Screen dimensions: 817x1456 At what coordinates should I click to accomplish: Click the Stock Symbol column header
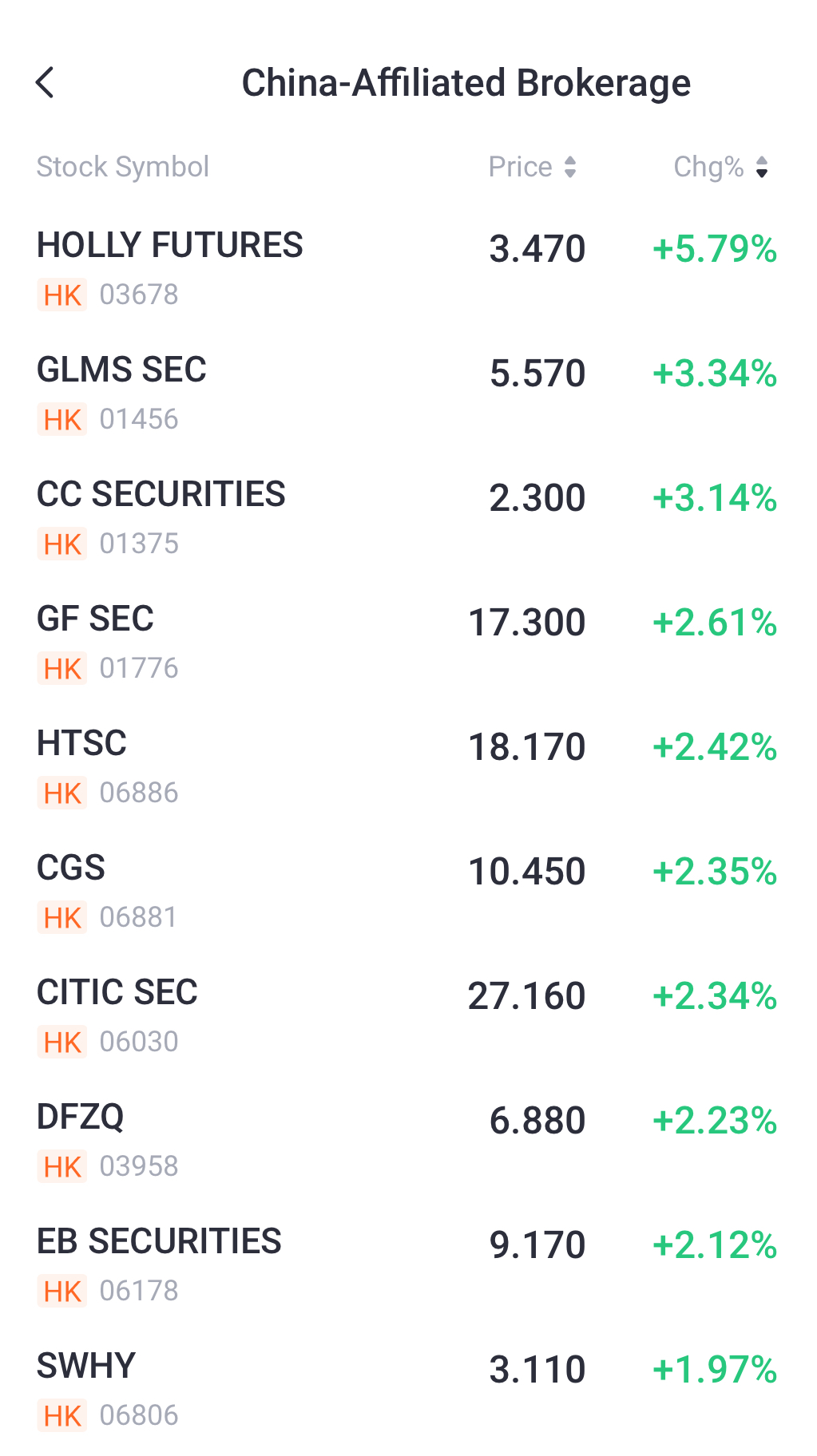[123, 167]
